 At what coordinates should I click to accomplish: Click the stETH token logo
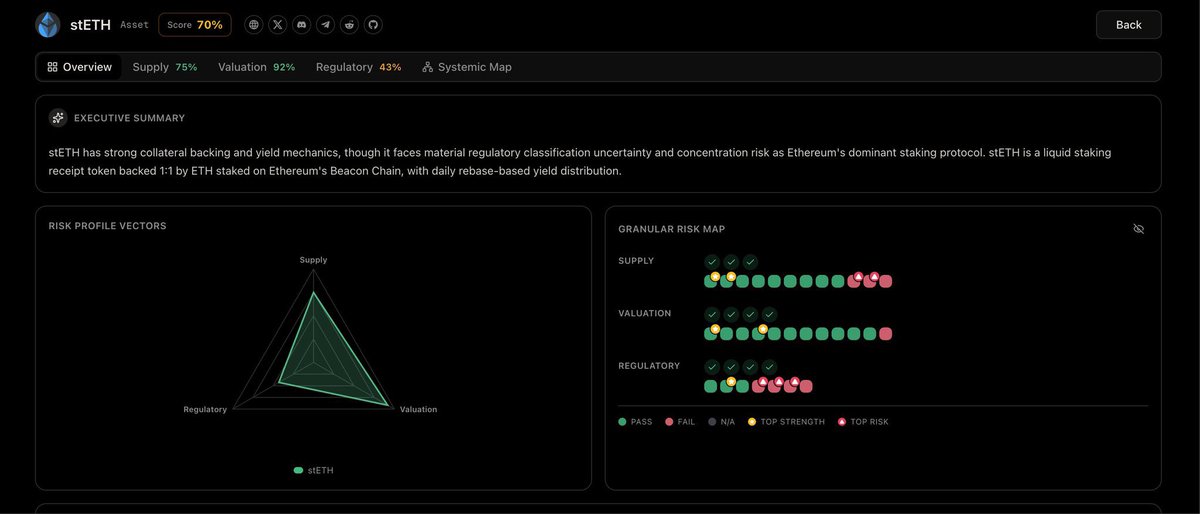click(x=48, y=24)
